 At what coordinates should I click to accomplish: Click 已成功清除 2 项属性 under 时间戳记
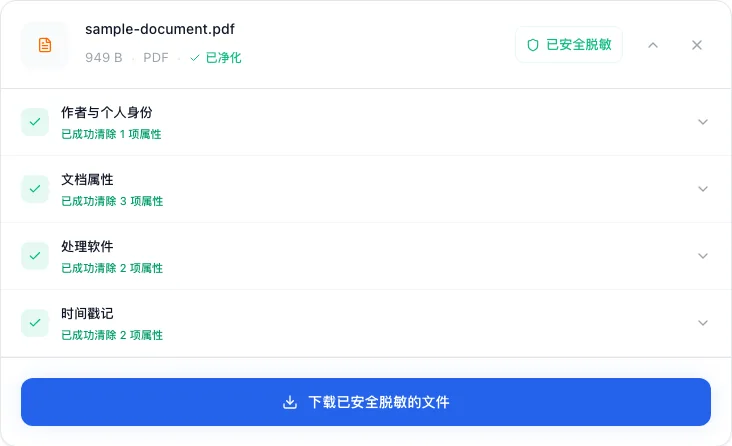(x=112, y=335)
